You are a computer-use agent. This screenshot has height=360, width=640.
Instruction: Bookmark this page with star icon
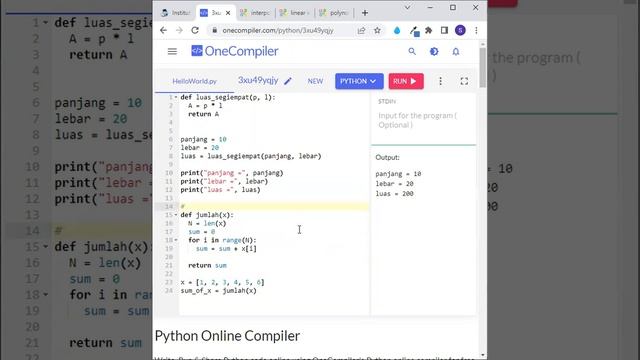(377, 30)
